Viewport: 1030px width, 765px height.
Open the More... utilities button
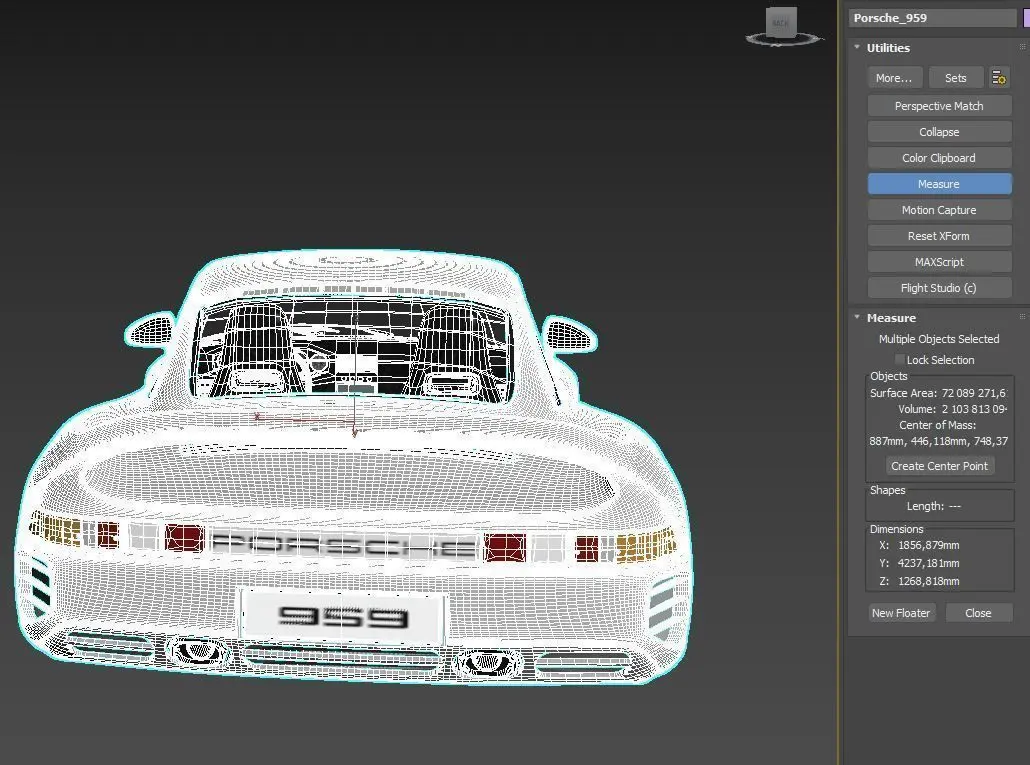coord(894,77)
